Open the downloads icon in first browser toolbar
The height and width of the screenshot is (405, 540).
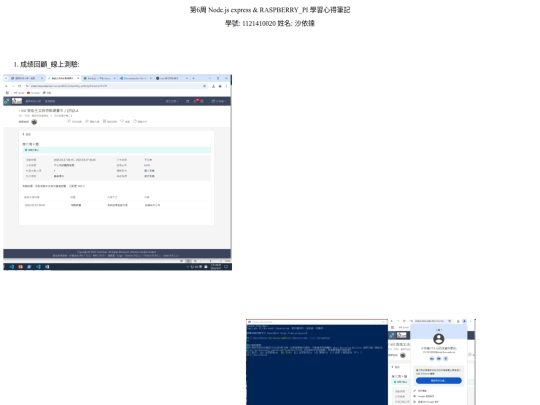click(x=214, y=86)
